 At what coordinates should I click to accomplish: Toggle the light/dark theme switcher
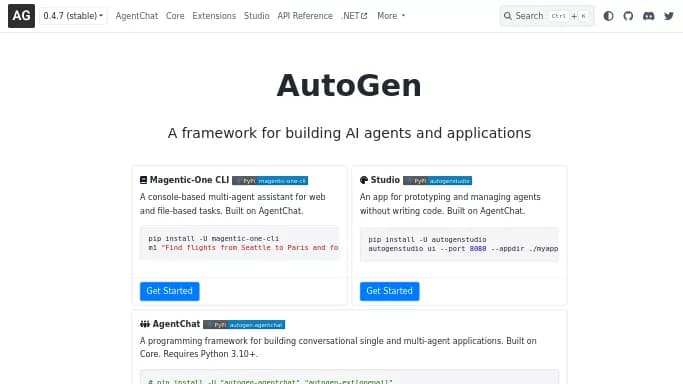tap(609, 16)
